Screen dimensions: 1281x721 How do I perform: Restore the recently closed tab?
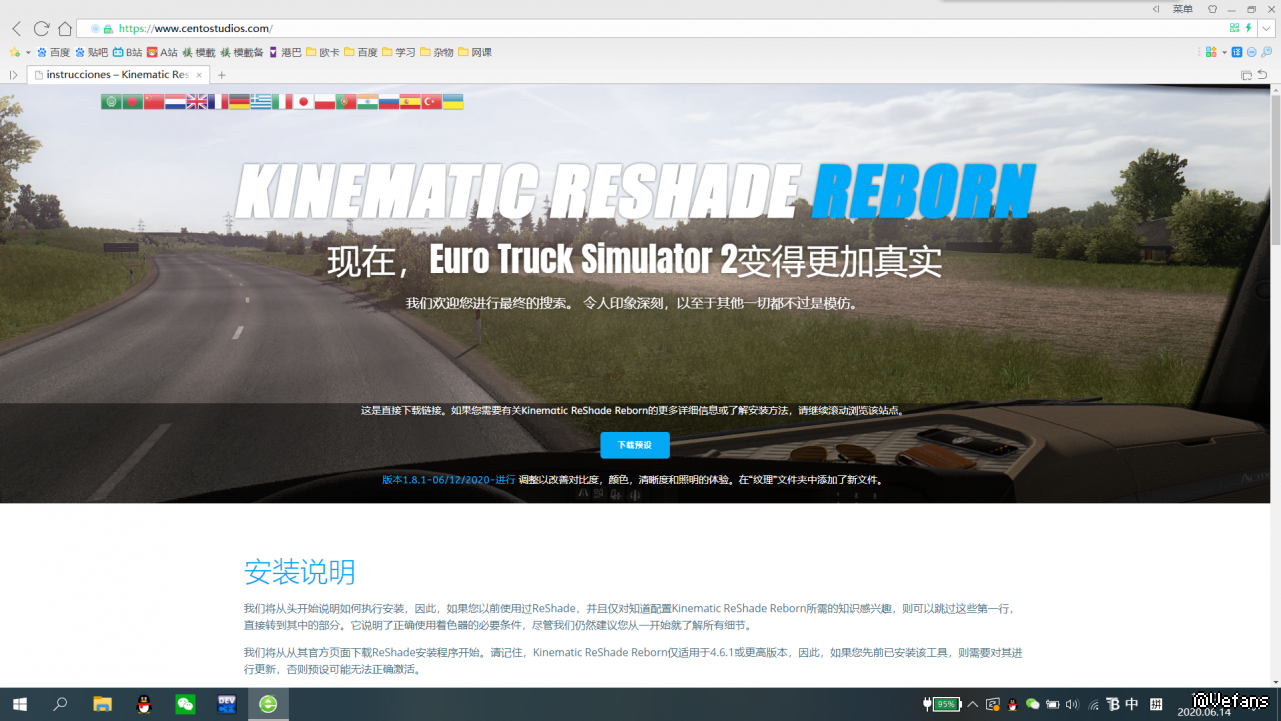coord(1263,75)
